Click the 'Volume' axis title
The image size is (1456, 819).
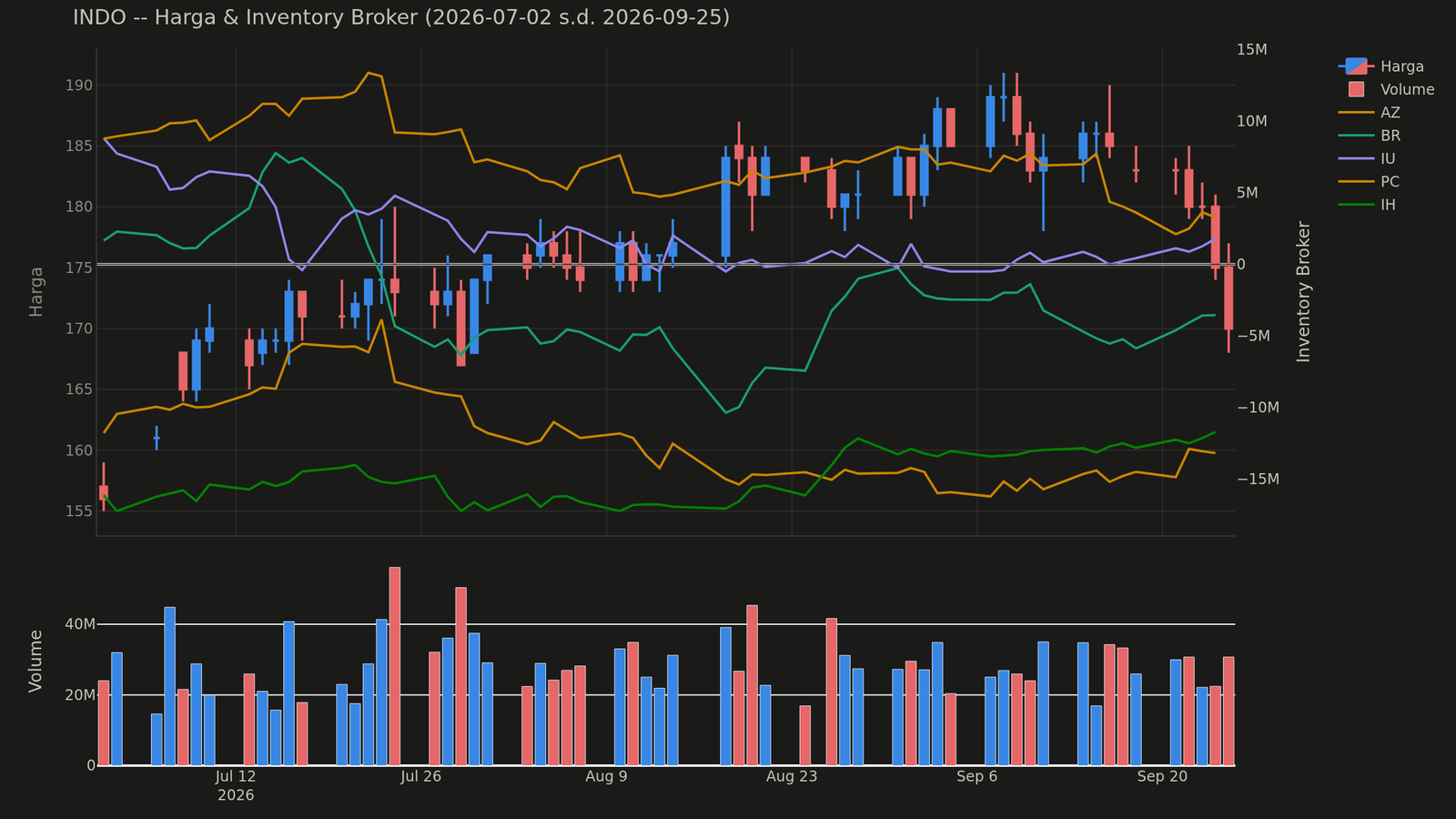[36, 661]
